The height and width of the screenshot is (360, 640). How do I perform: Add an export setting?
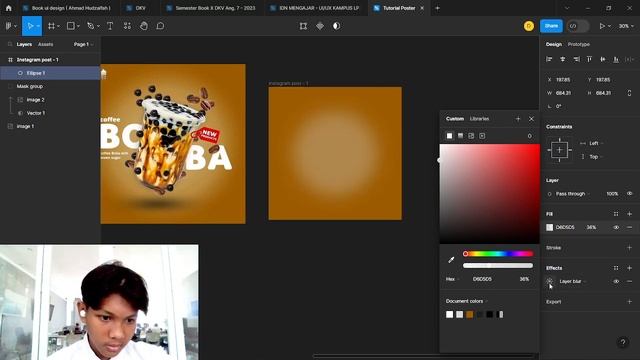click(x=629, y=302)
